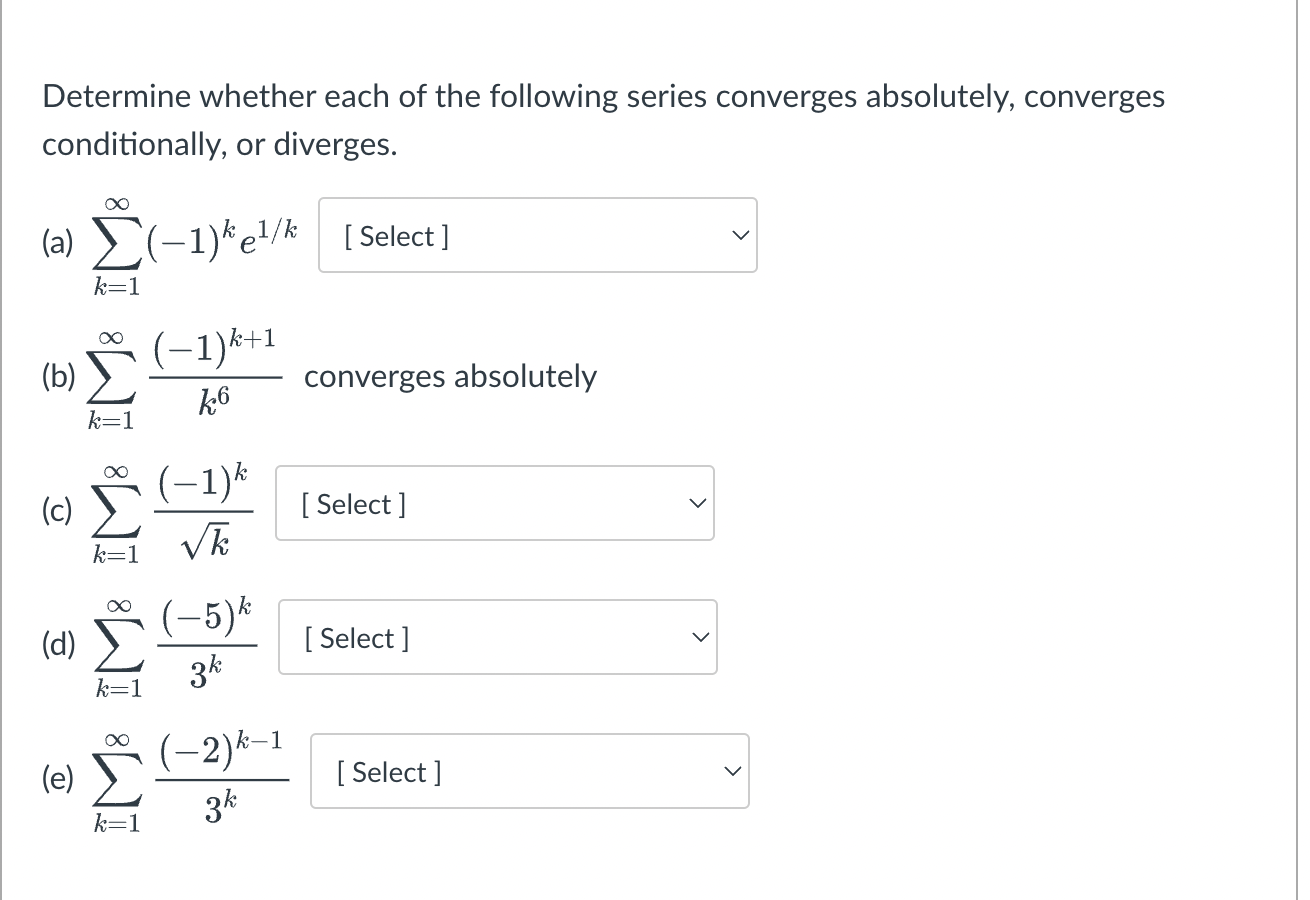1310x900 pixels.
Task: Click the chevron arrow on the part (d) select box
Action: (x=698, y=638)
